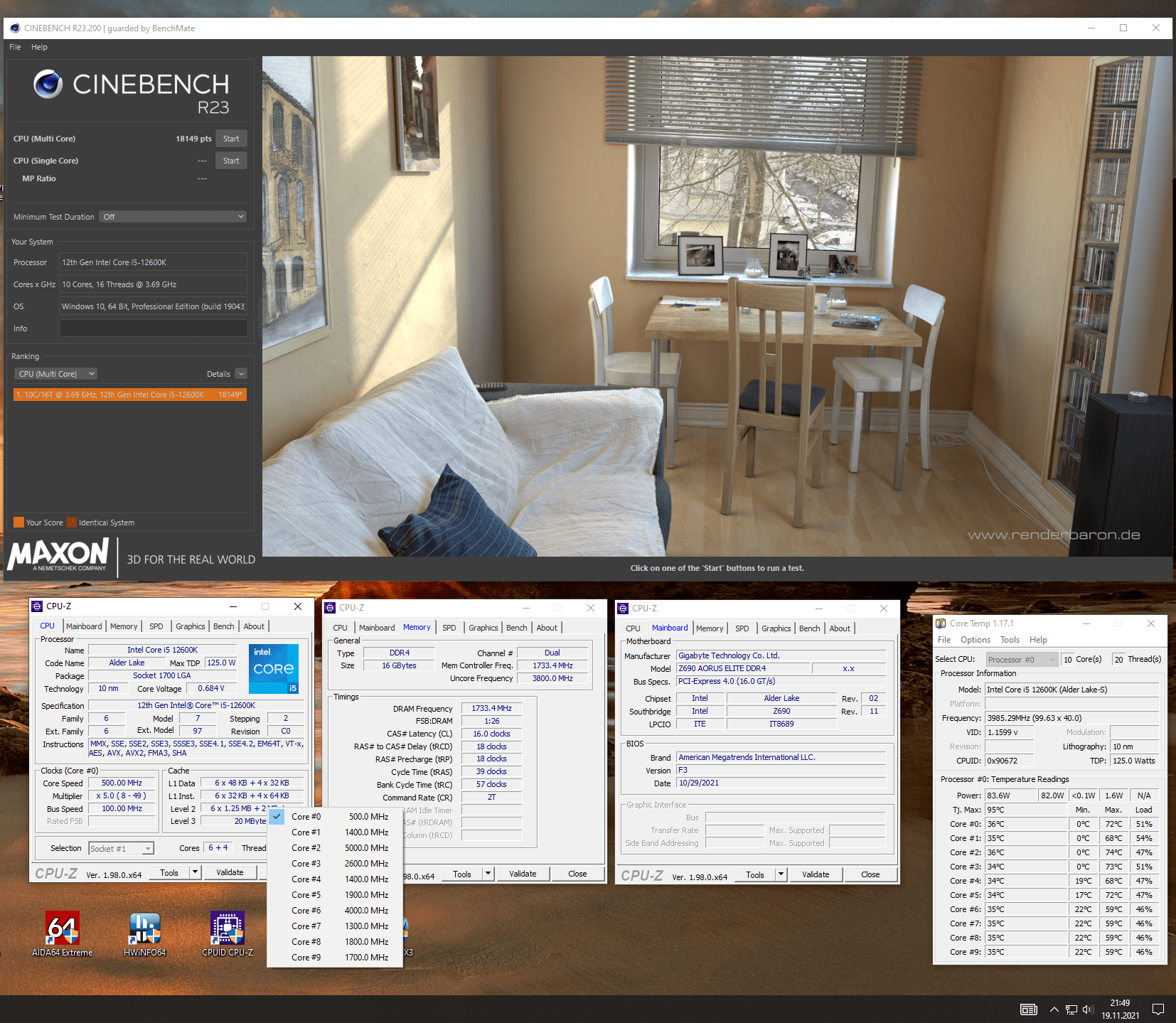The height and width of the screenshot is (1023, 1176).
Task: Click Close button in the CPU-Z Memory window
Action: coord(577,874)
